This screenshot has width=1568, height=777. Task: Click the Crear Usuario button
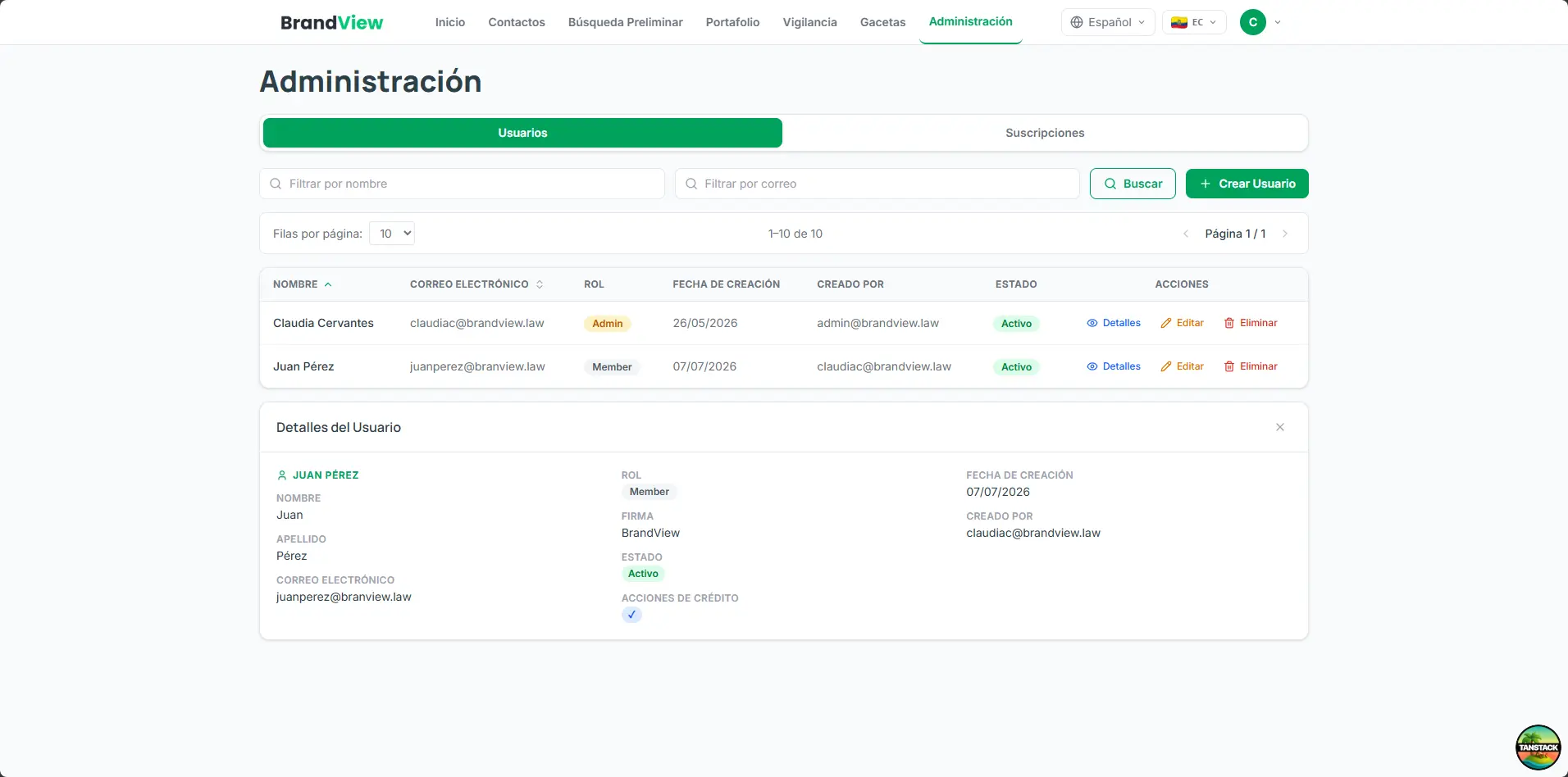click(1247, 184)
